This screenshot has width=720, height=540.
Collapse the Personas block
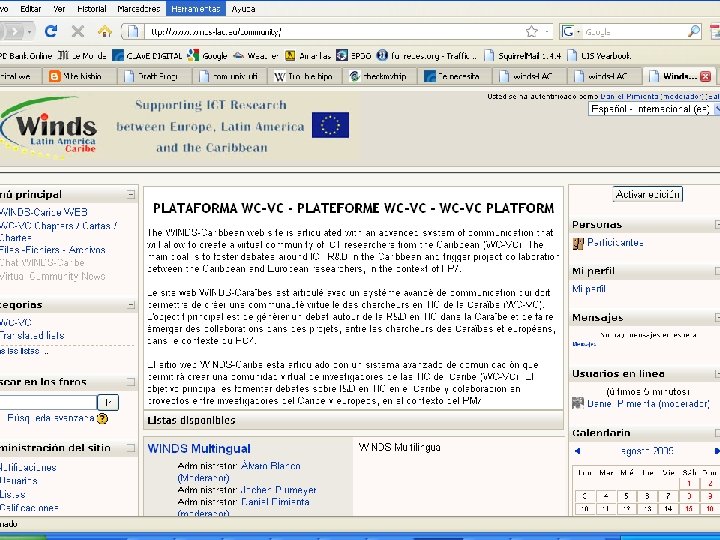pos(717,225)
